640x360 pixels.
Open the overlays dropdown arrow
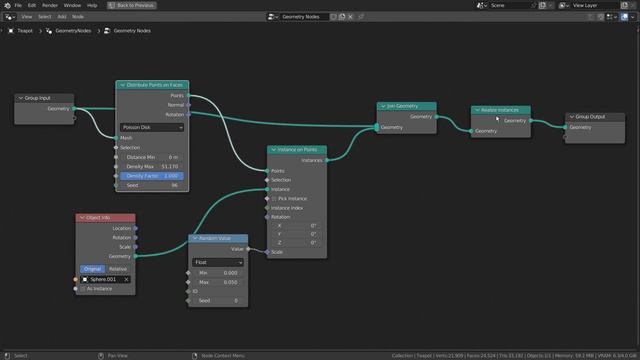(x=633, y=17)
